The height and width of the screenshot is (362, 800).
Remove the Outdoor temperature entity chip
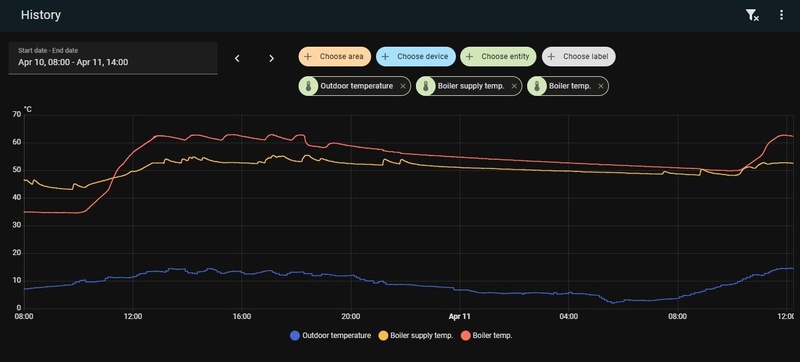tap(403, 86)
